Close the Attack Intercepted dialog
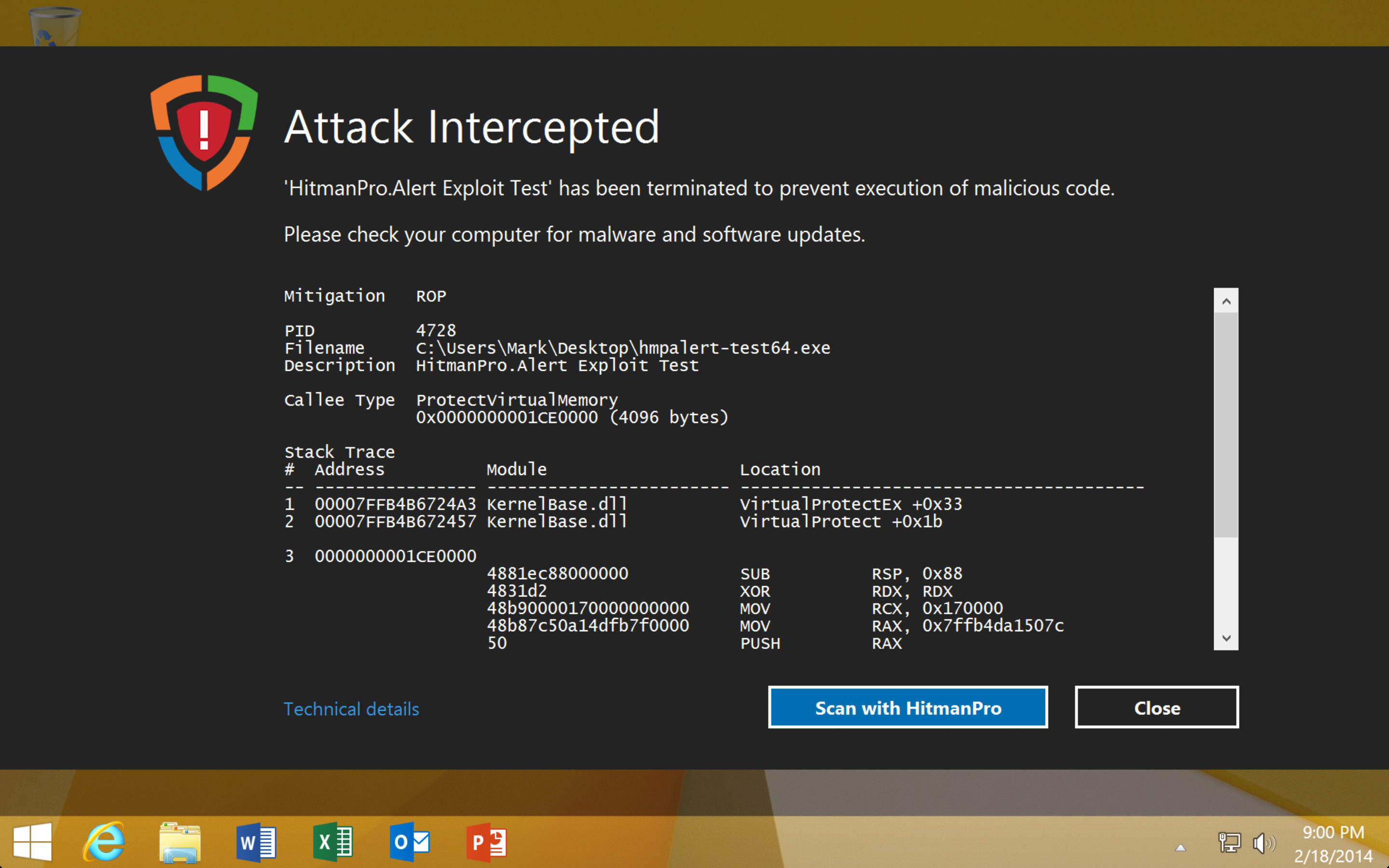 click(x=1155, y=708)
